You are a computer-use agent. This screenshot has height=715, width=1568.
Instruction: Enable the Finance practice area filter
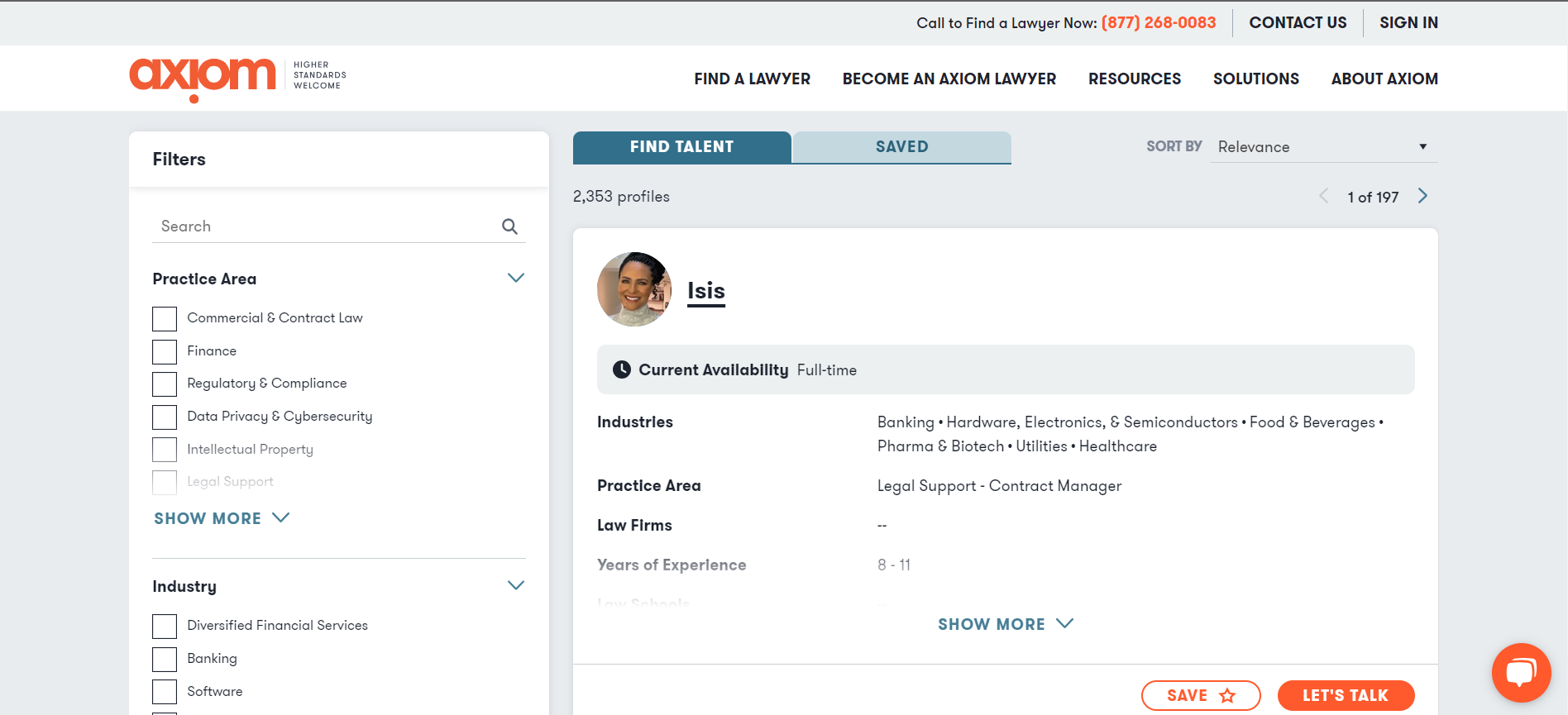point(165,351)
